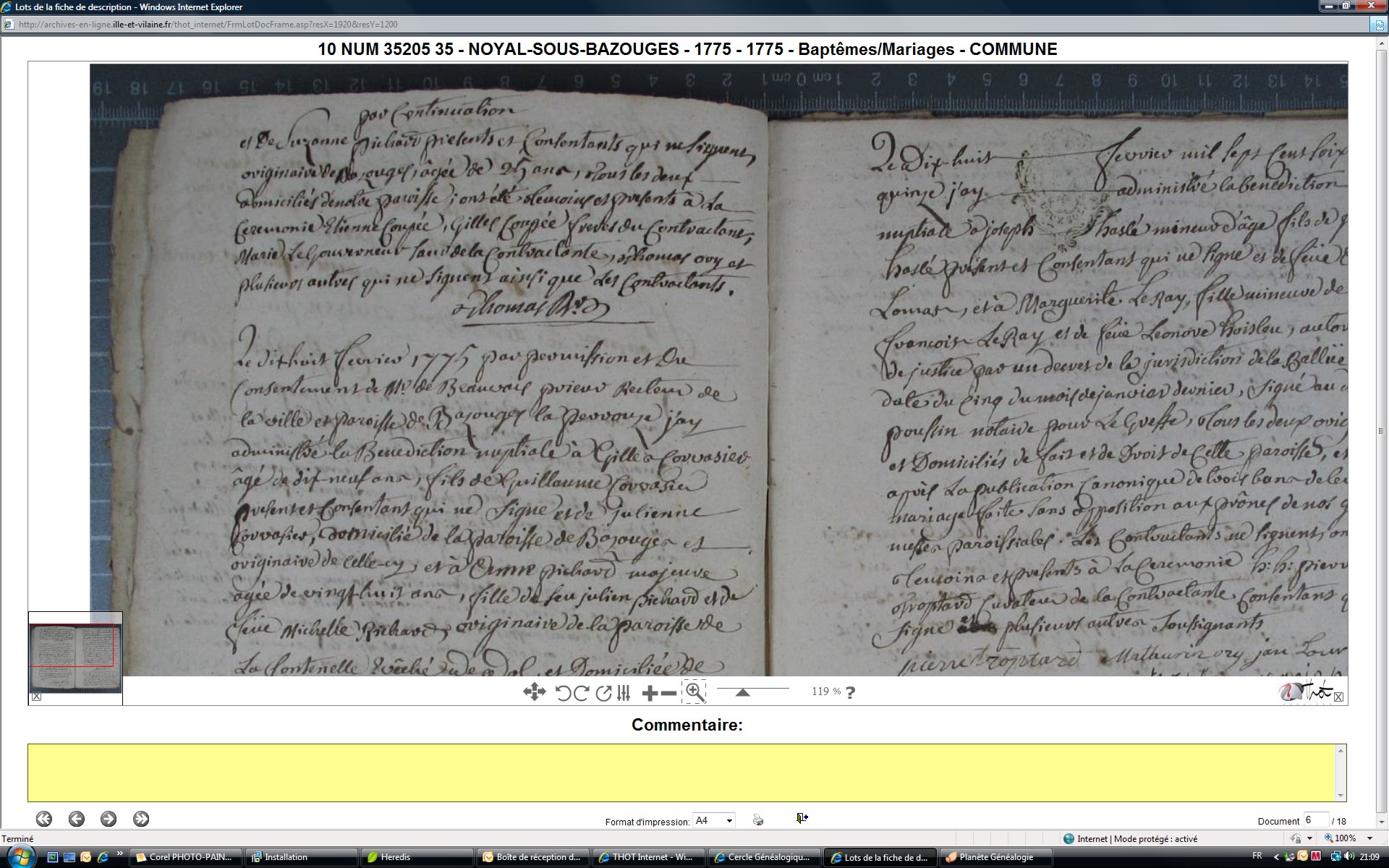The width and height of the screenshot is (1389, 868).
Task: Click the Document page number field
Action: pyautogui.click(x=1315, y=820)
